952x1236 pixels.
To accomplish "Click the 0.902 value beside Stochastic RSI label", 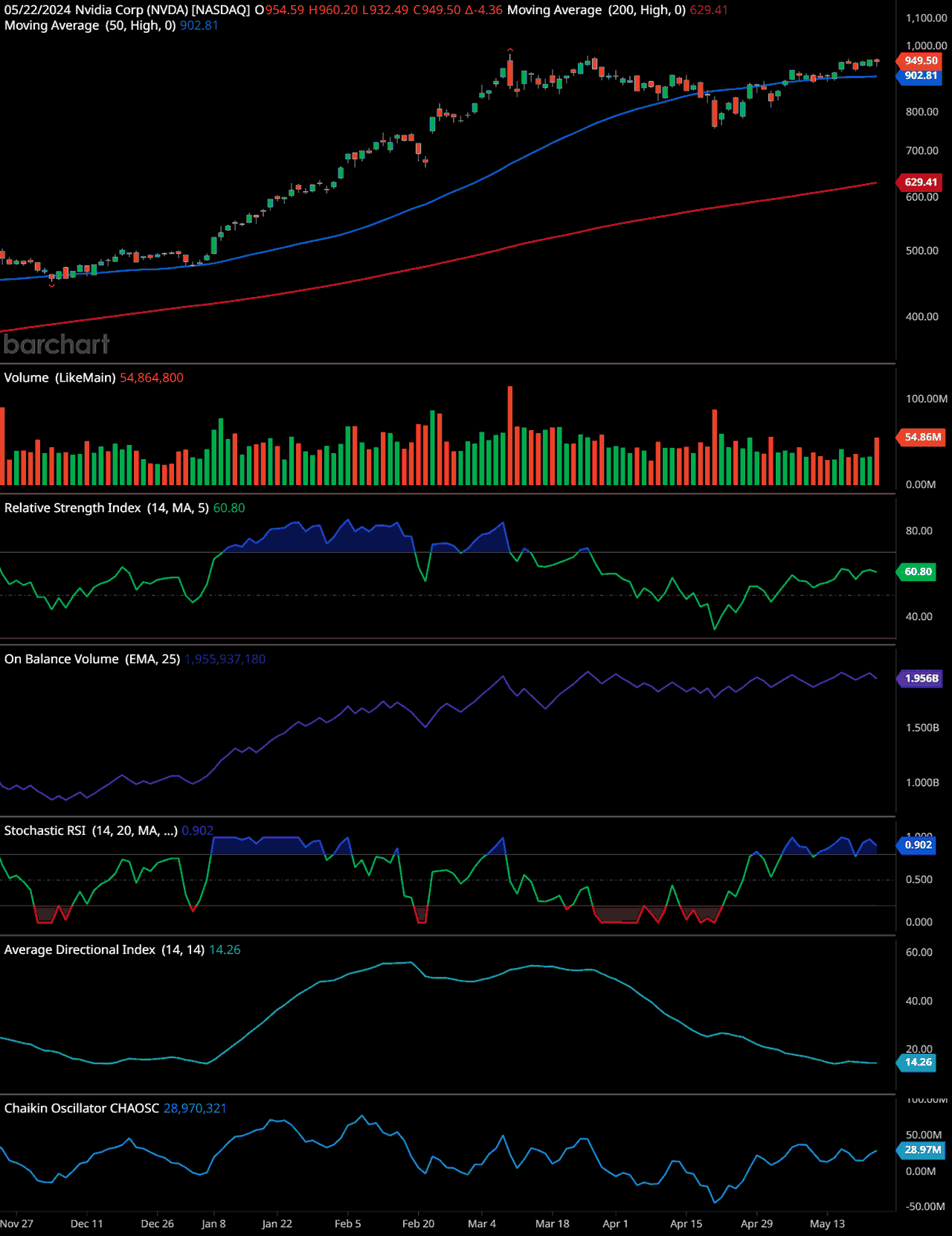I will point(198,830).
